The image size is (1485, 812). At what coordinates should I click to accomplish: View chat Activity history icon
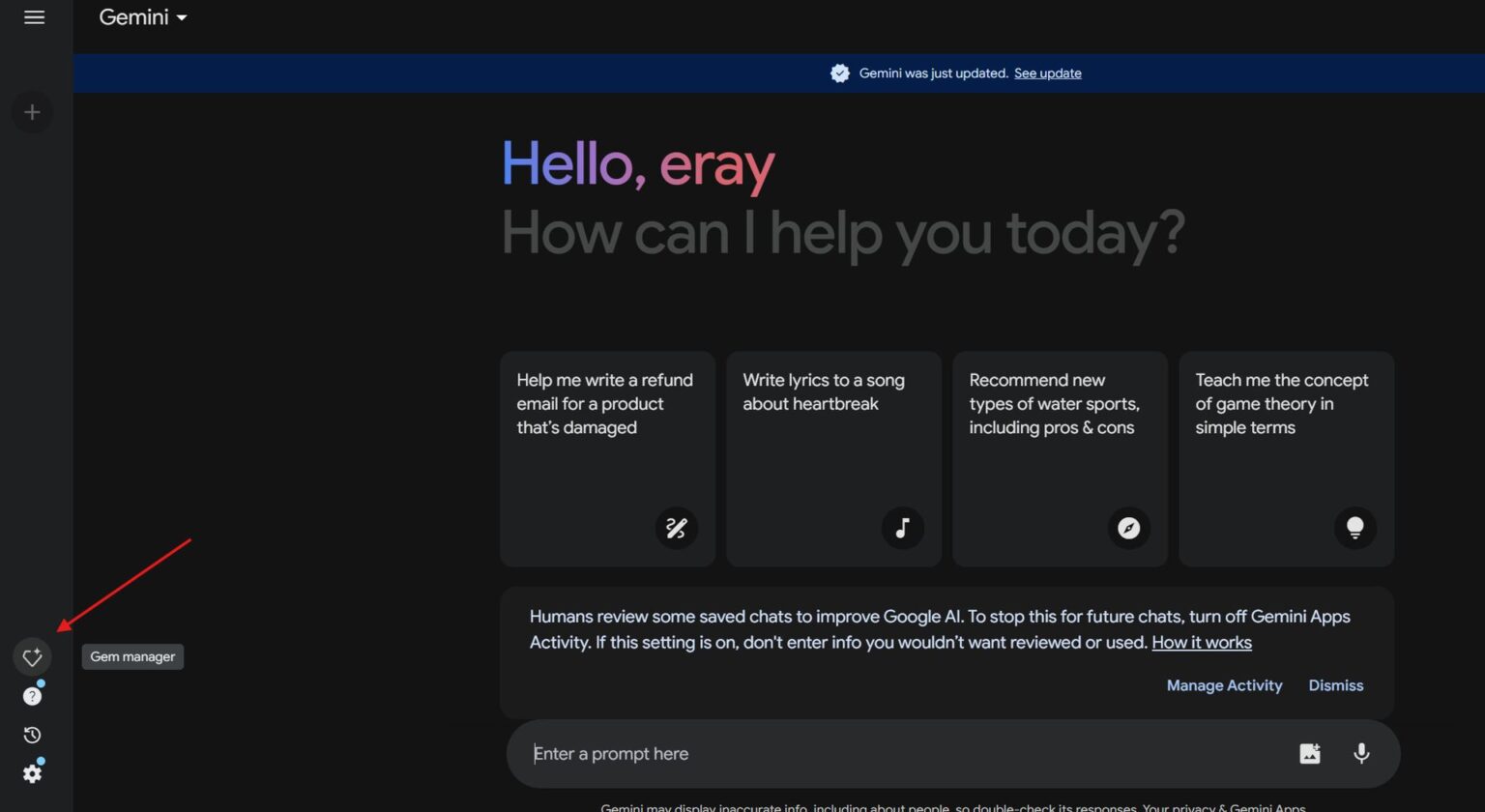(x=32, y=734)
